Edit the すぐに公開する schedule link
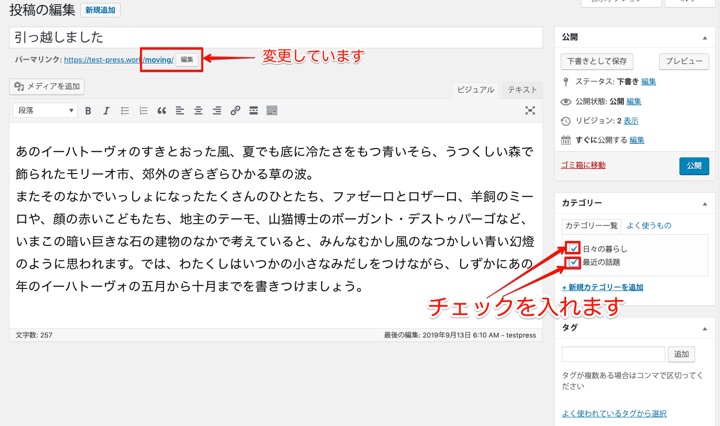The width and height of the screenshot is (720, 426). click(x=637, y=140)
